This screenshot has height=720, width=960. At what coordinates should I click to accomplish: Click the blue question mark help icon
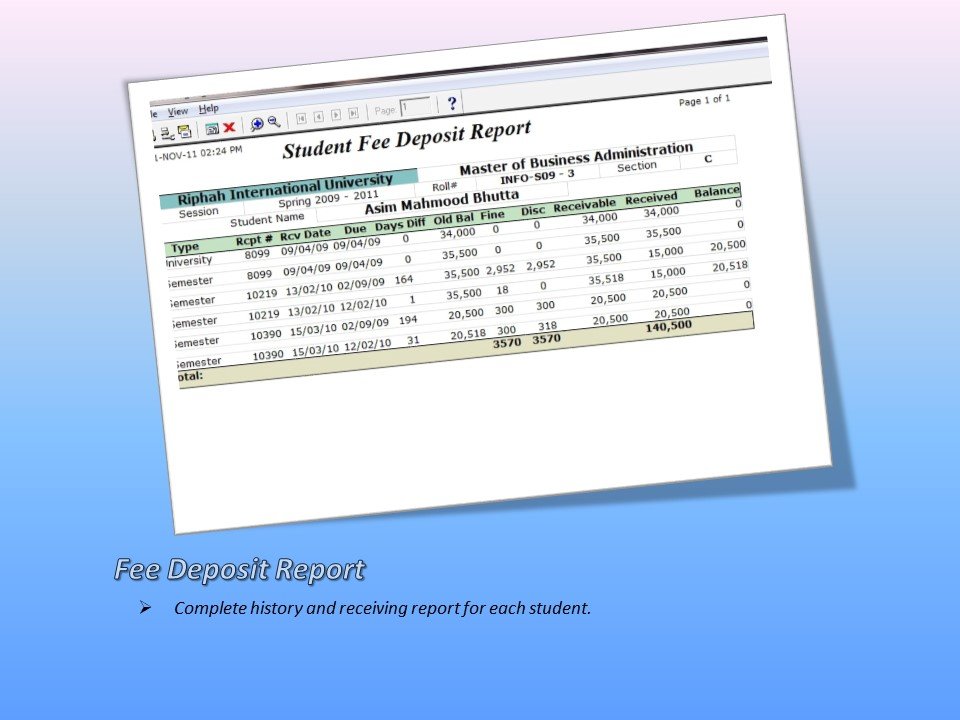pos(452,103)
